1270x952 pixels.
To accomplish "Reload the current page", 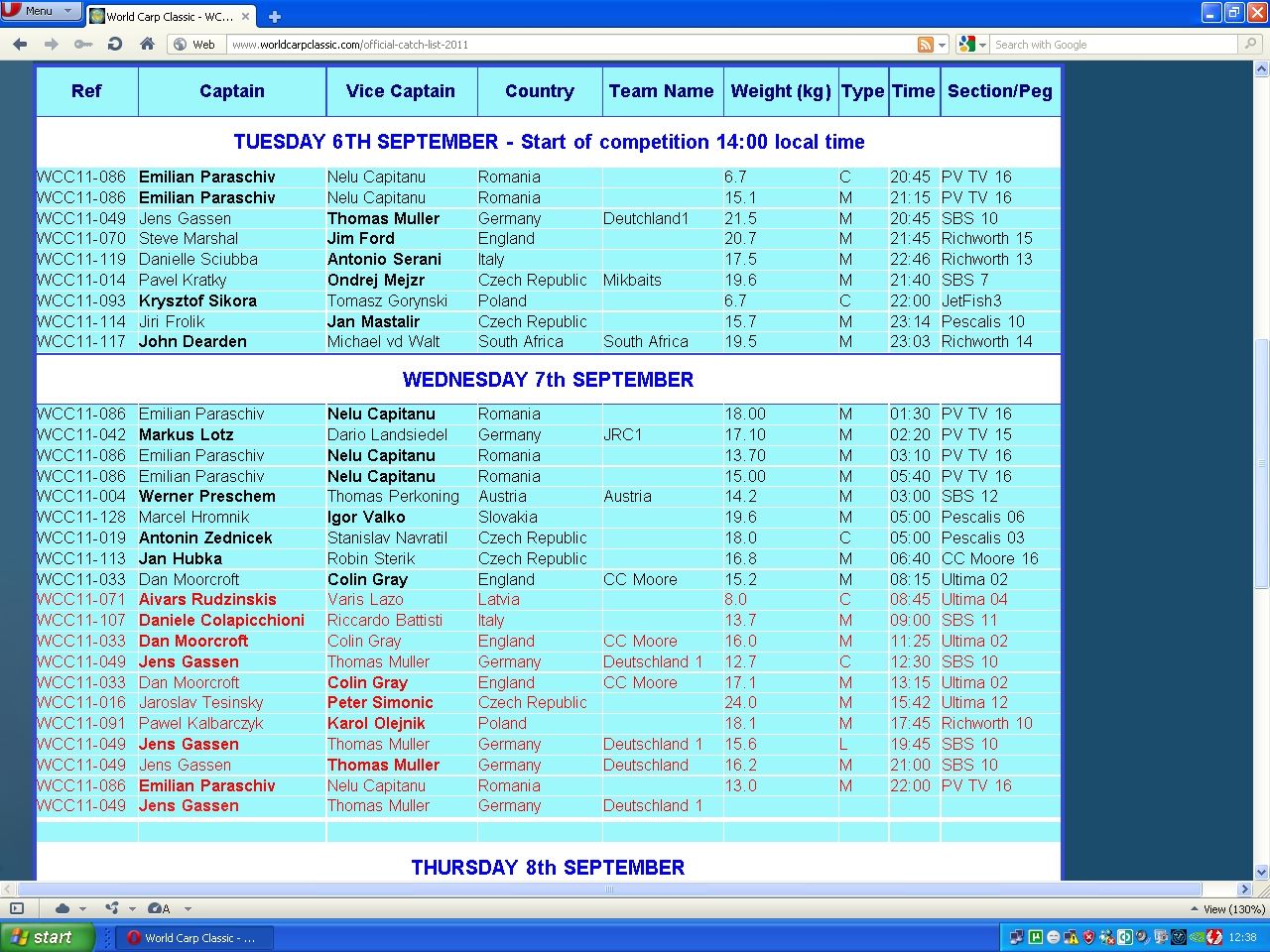I will coord(115,44).
